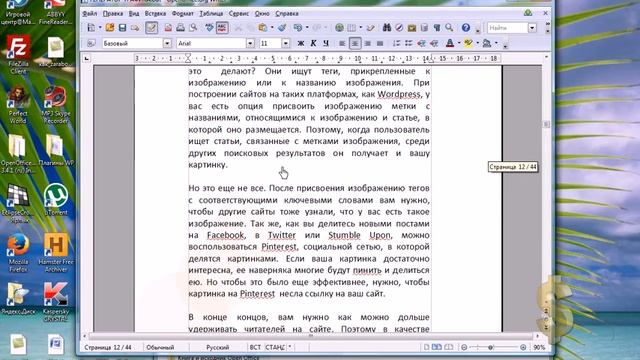This screenshot has height=360, width=640.
Task: Toggle the Edit File mode icon
Action: 151,28
